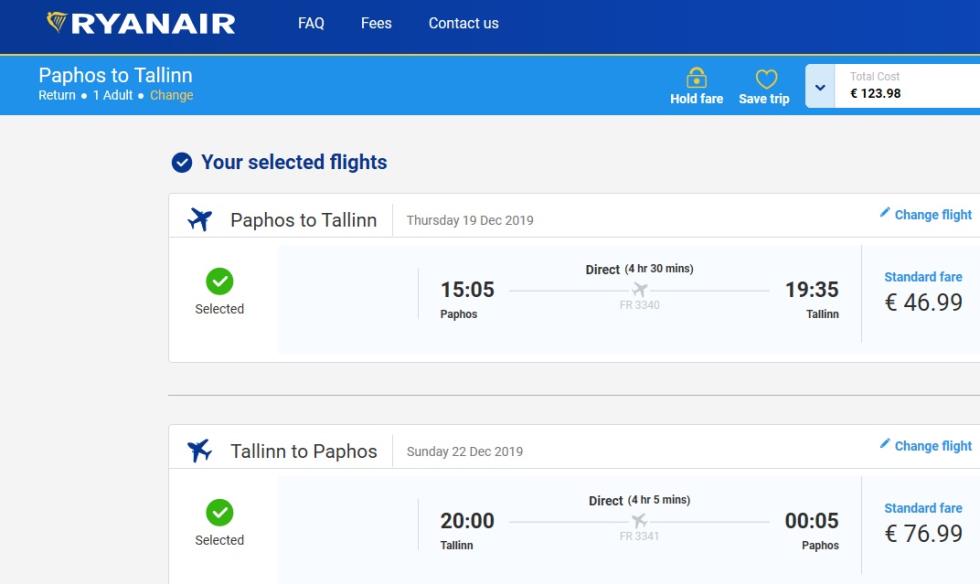Image resolution: width=980 pixels, height=584 pixels.
Task: Expand the Total Cost chevron dropdown
Action: pos(820,86)
